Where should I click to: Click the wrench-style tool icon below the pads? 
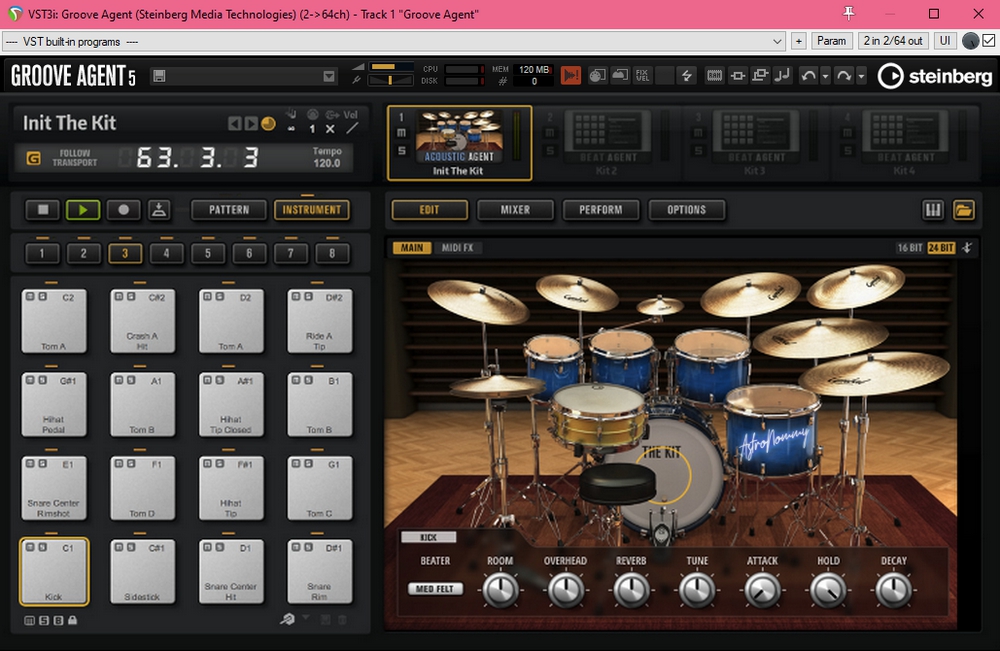tap(287, 619)
